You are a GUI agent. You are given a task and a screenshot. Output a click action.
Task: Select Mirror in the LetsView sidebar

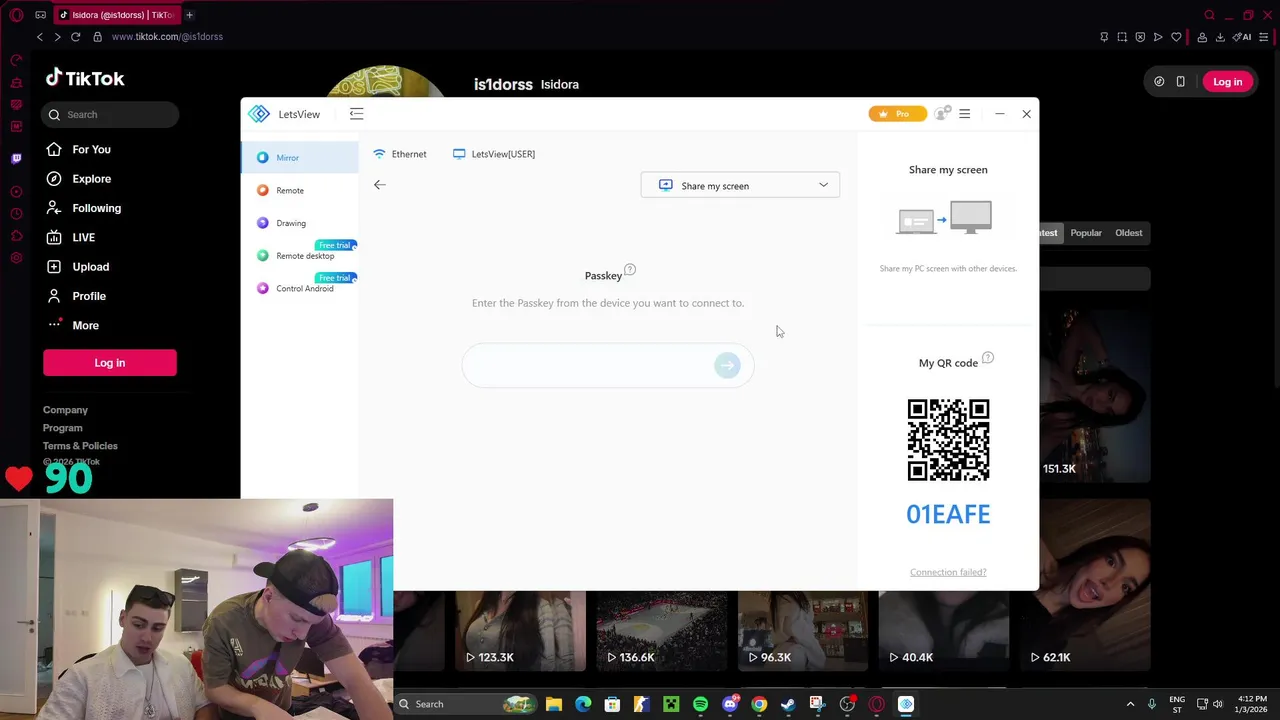point(299,157)
